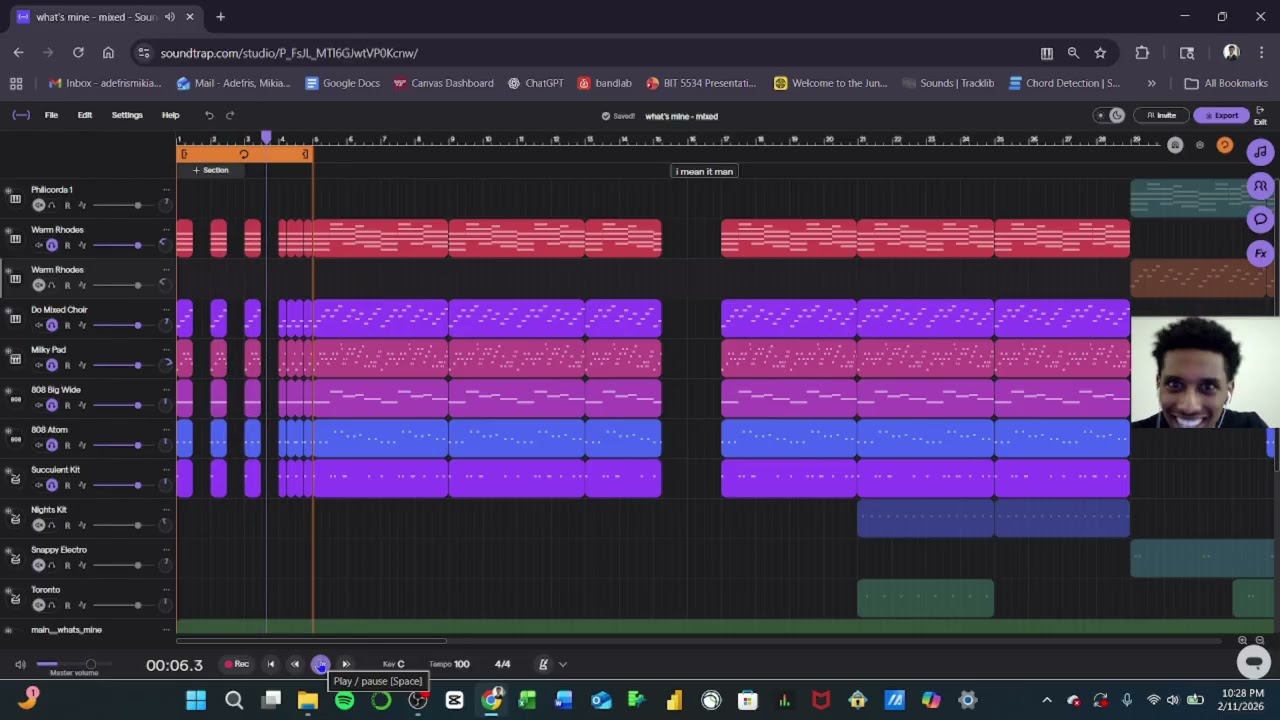The image size is (1280, 720).
Task: Open the loops library music note button
Action: [1260, 152]
